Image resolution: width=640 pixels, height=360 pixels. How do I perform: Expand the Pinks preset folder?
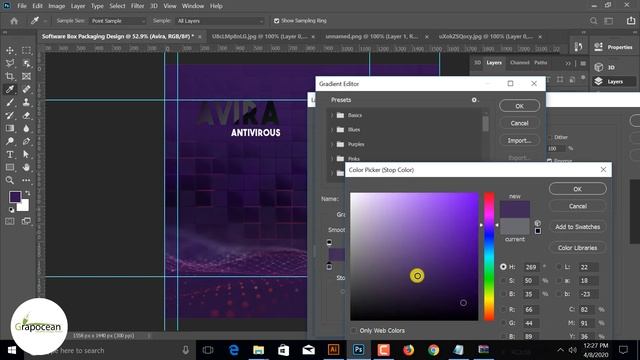(x=332, y=159)
